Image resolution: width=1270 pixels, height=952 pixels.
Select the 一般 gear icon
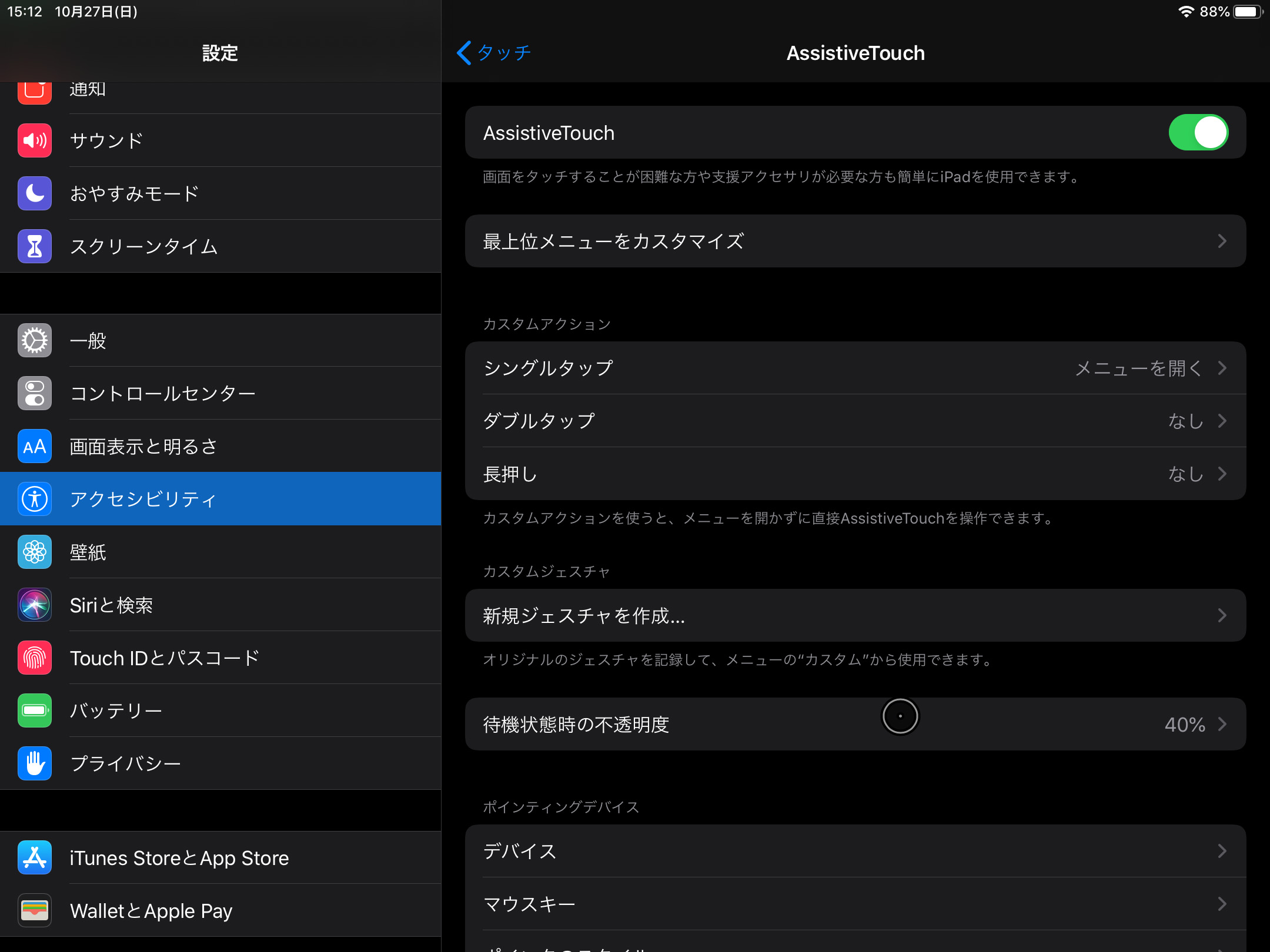(x=34, y=340)
